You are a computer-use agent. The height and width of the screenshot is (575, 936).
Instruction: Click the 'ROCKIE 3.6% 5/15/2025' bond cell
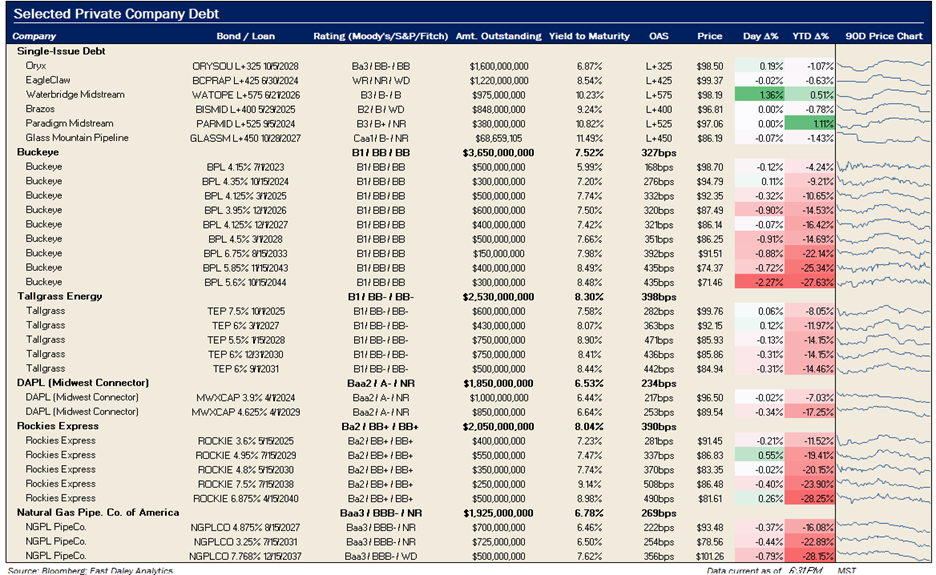click(x=245, y=441)
